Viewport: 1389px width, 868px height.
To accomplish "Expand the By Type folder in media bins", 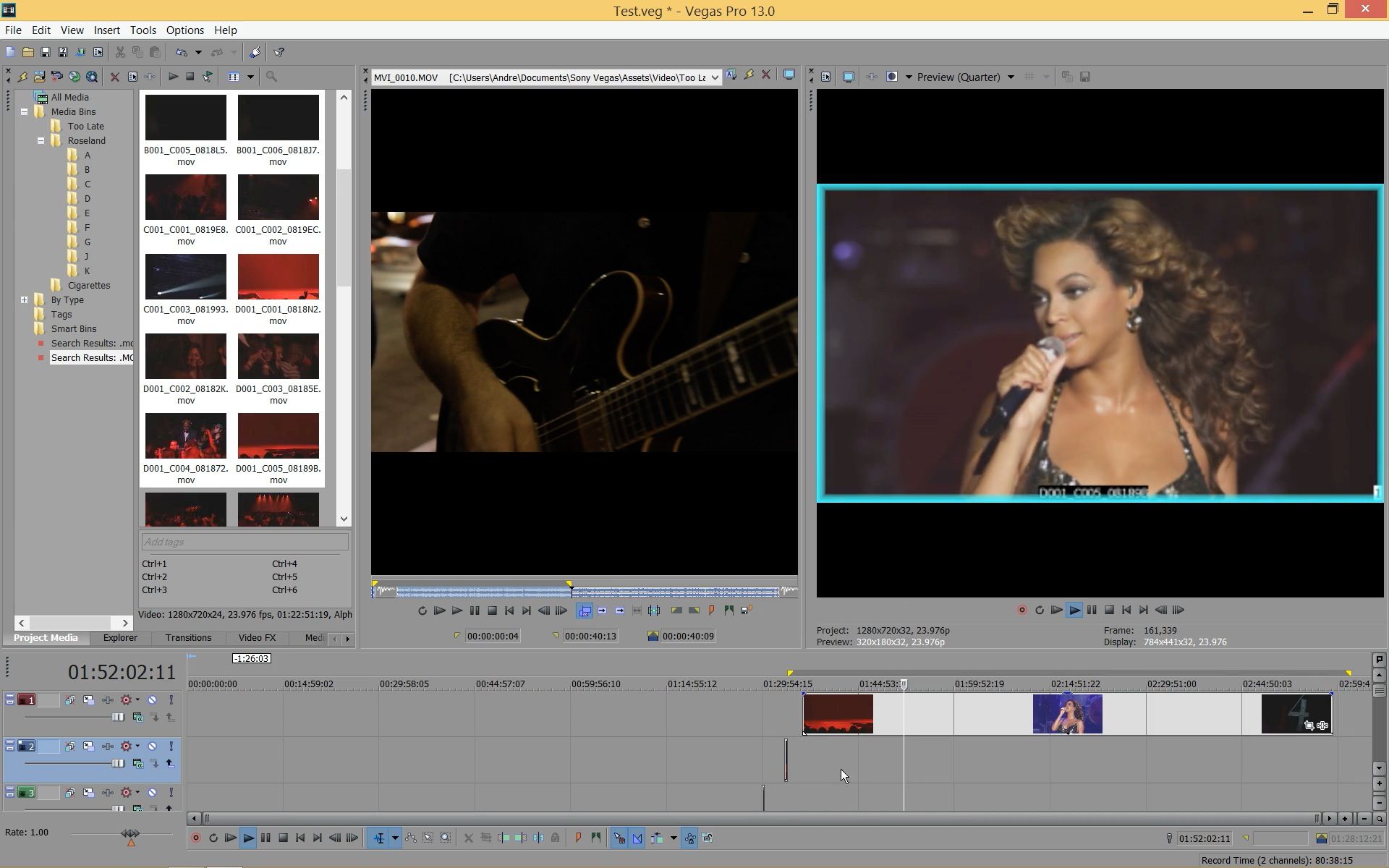I will [x=24, y=299].
